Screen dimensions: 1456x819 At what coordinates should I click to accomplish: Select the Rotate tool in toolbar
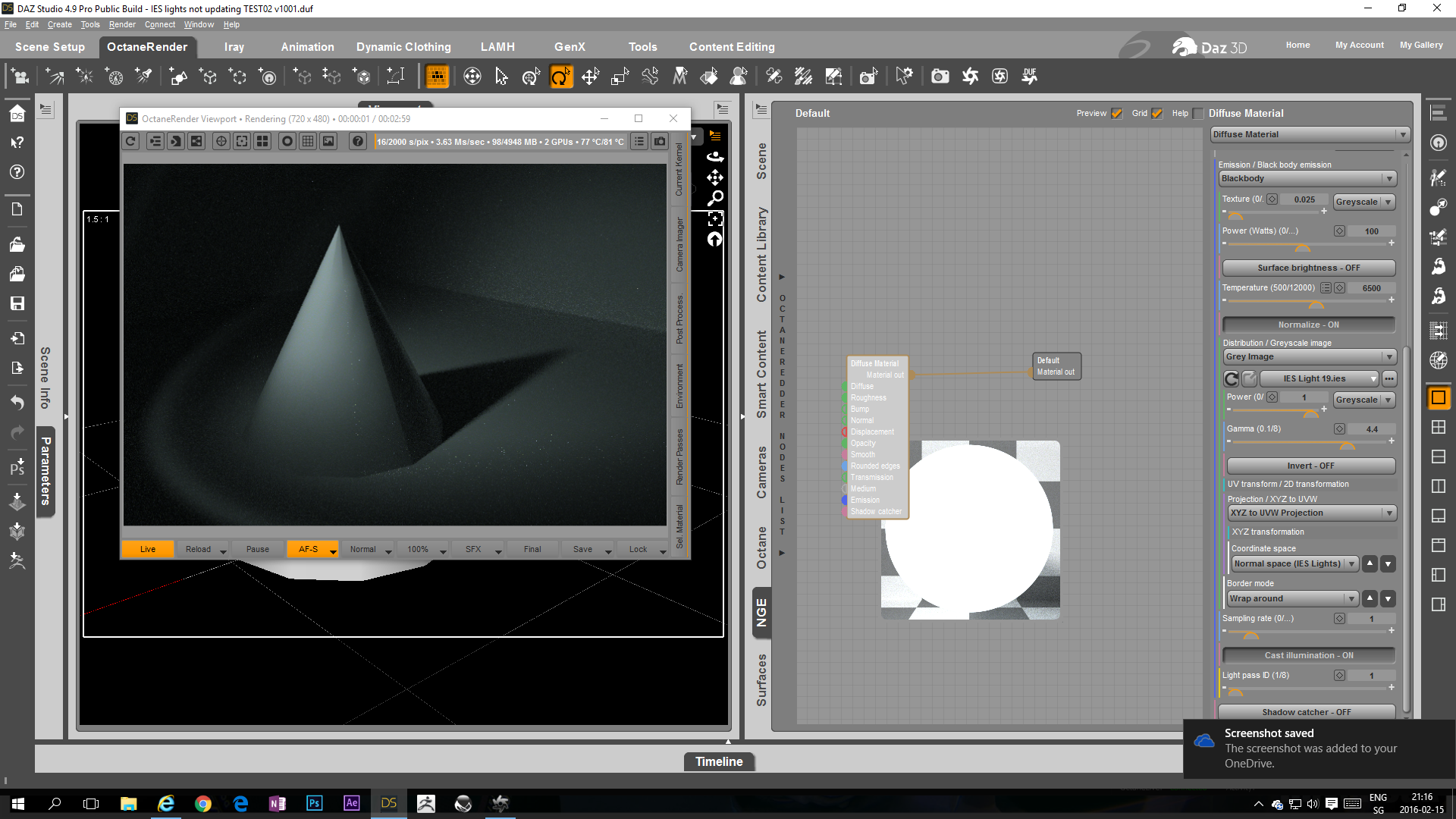pos(560,77)
